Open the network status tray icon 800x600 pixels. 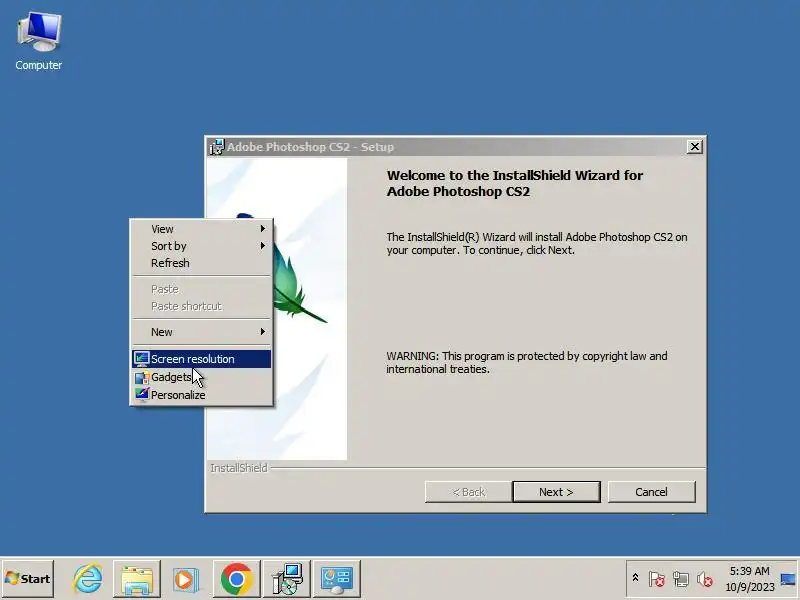(x=681, y=579)
